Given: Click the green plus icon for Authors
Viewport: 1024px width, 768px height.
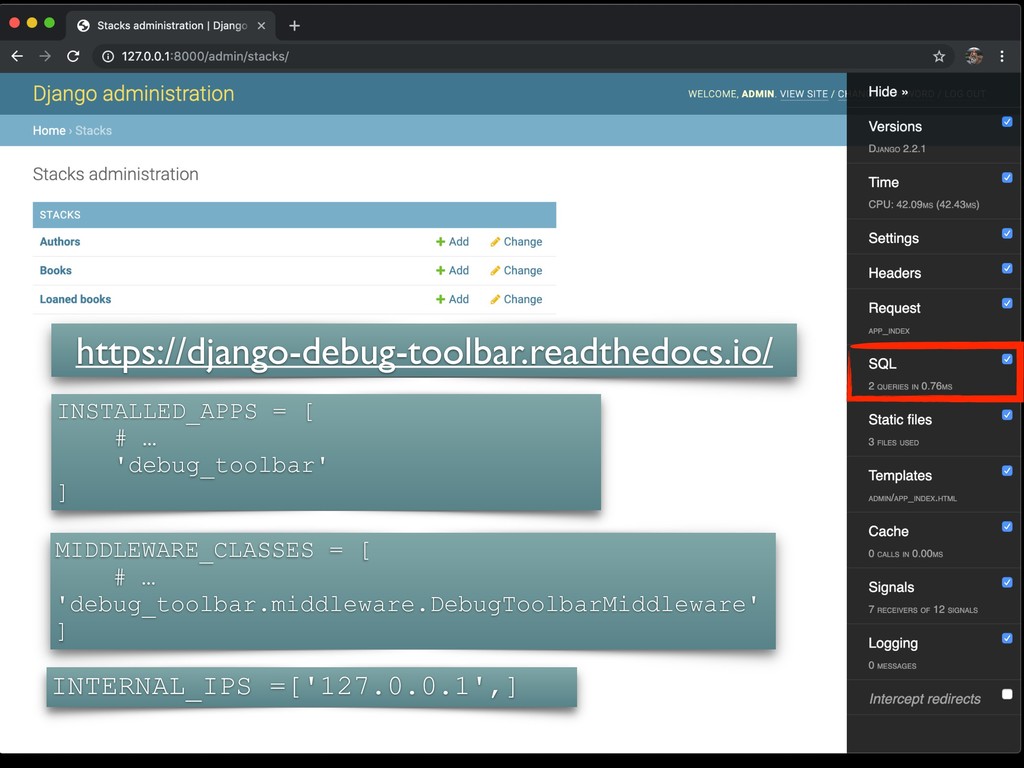Looking at the screenshot, I should tap(440, 242).
